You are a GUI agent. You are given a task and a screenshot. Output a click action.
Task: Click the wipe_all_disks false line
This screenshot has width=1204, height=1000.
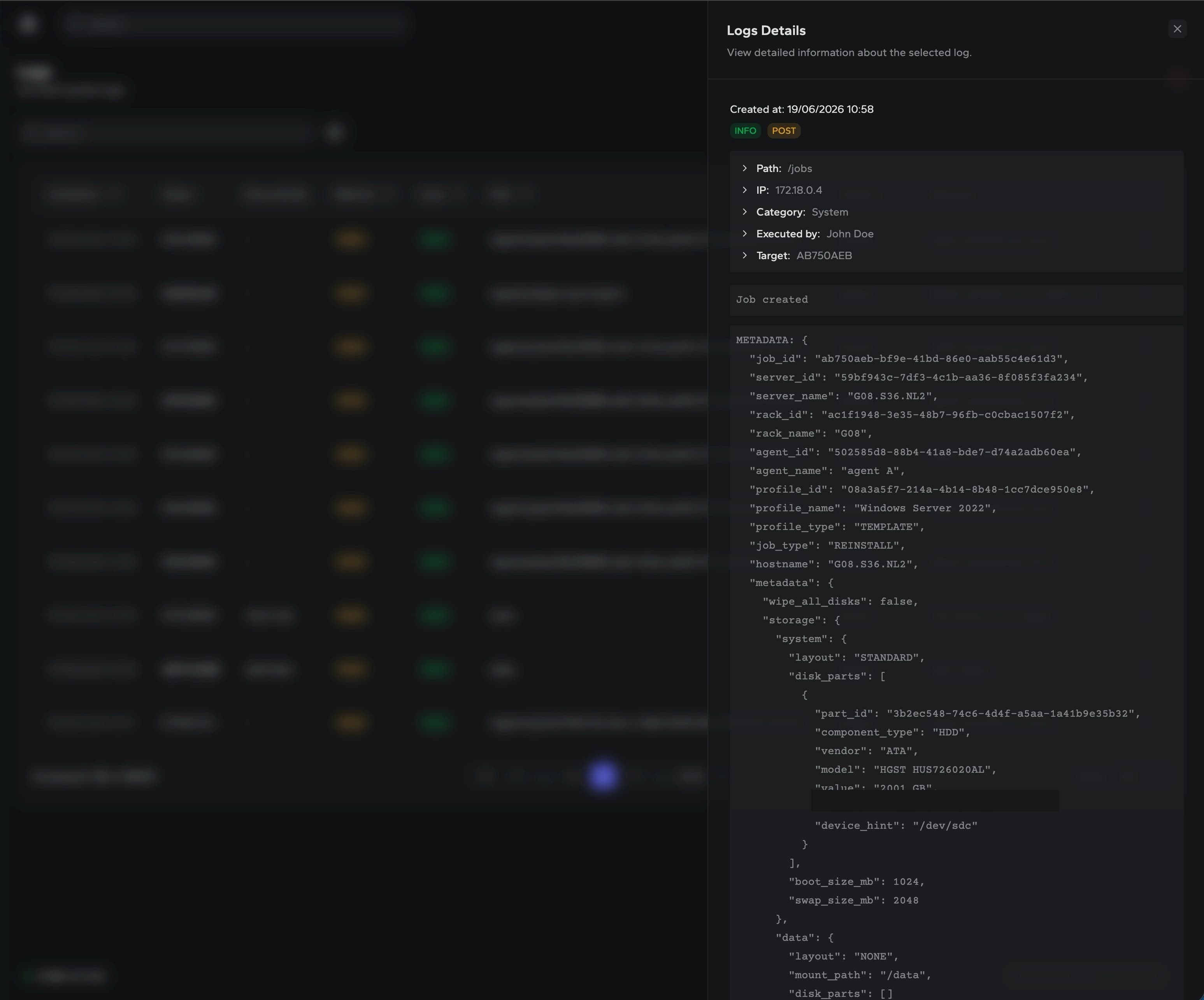[841, 602]
